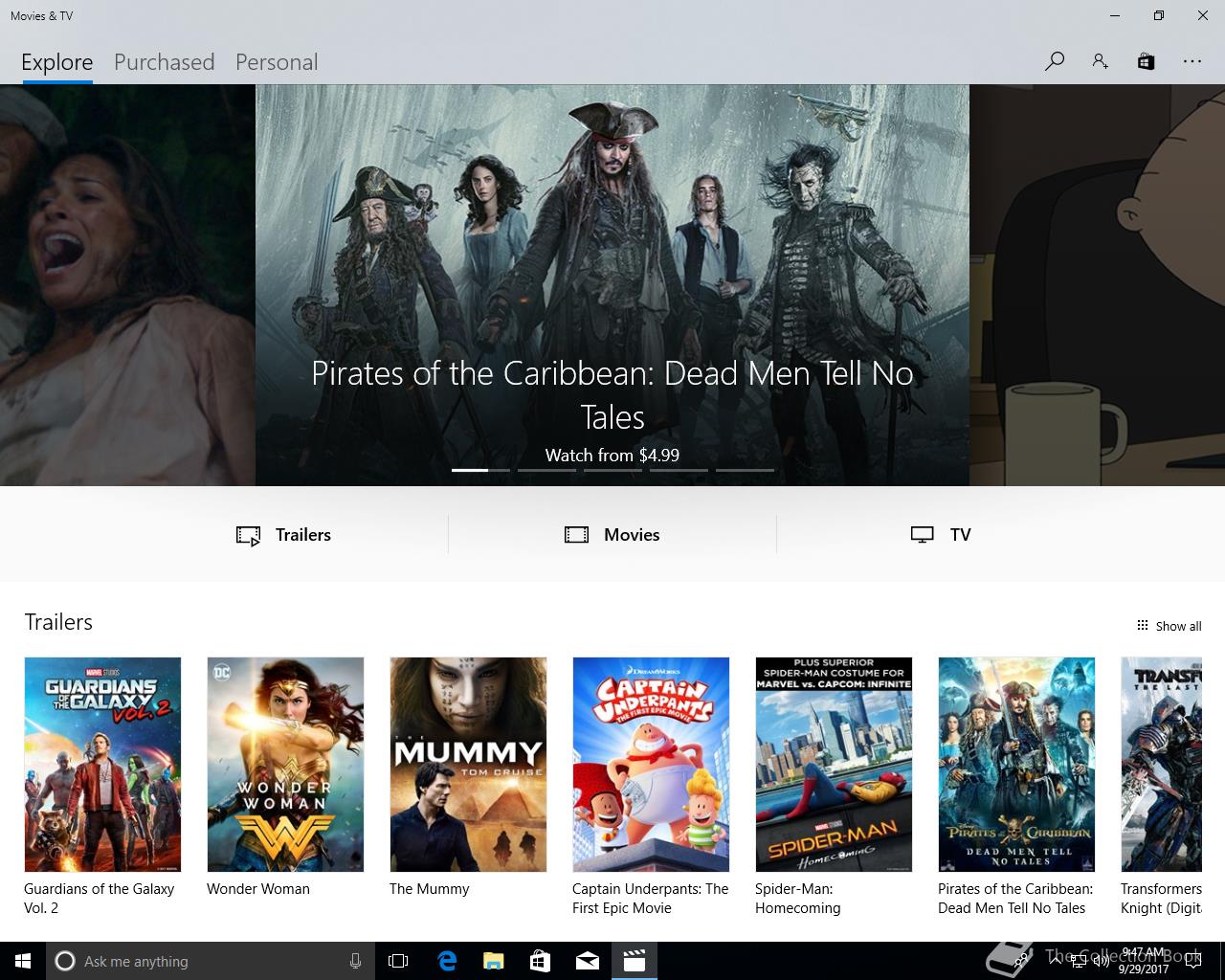Show the next banner on the right
The height and width of the screenshot is (980, 1225).
point(1097,285)
